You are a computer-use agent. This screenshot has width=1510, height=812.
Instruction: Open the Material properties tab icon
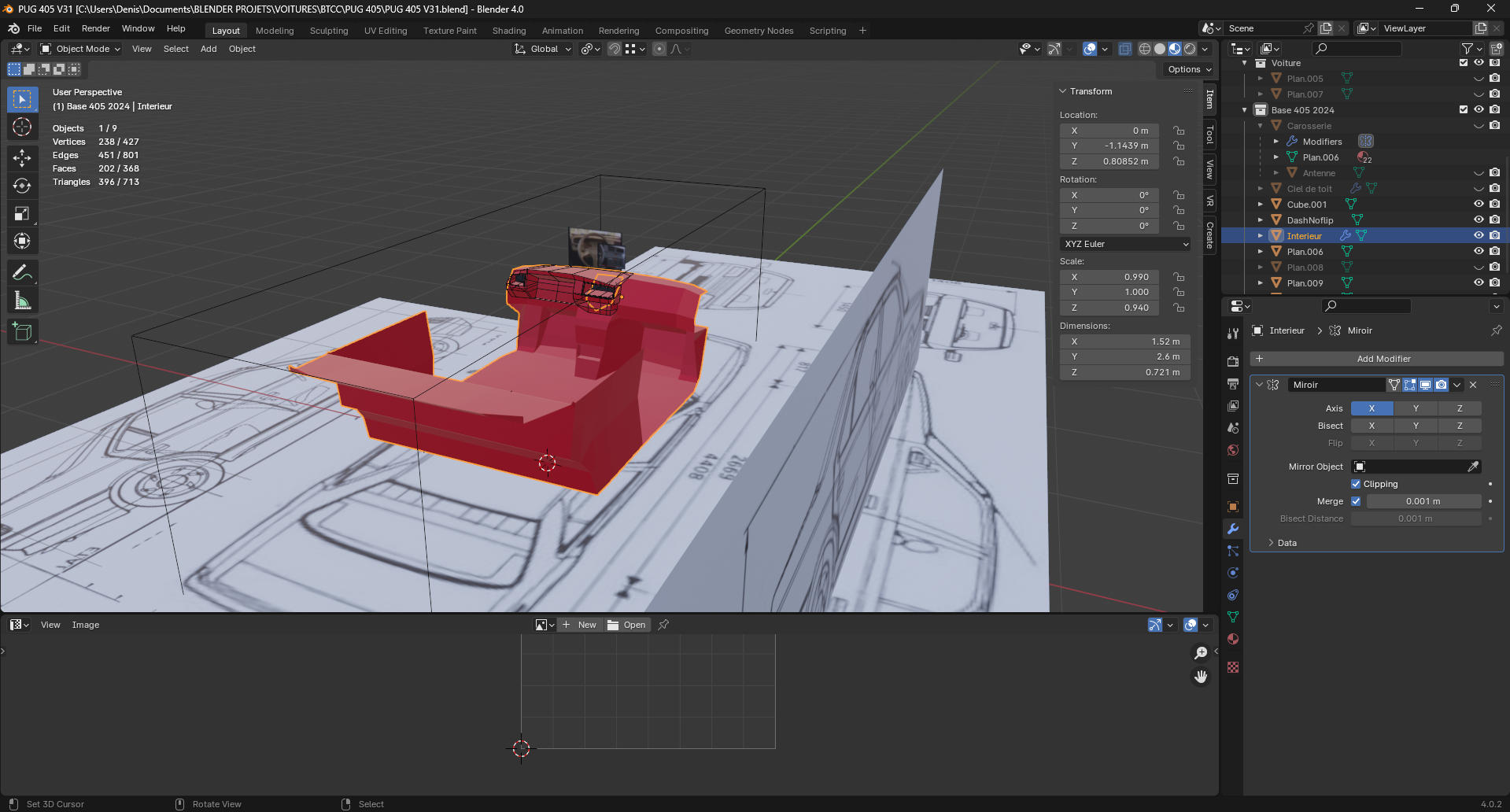pyautogui.click(x=1233, y=639)
